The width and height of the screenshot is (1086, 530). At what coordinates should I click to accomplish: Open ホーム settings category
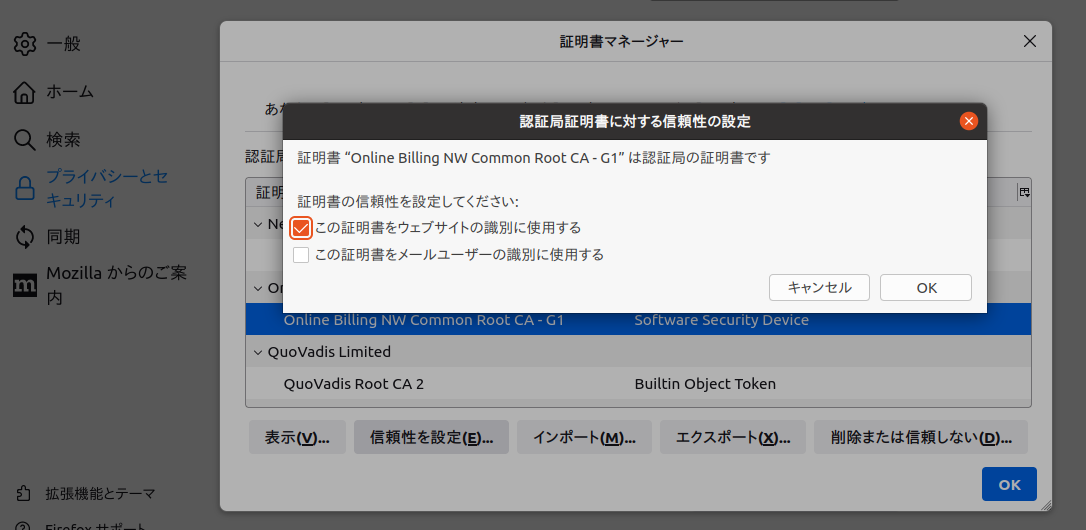tap(70, 91)
